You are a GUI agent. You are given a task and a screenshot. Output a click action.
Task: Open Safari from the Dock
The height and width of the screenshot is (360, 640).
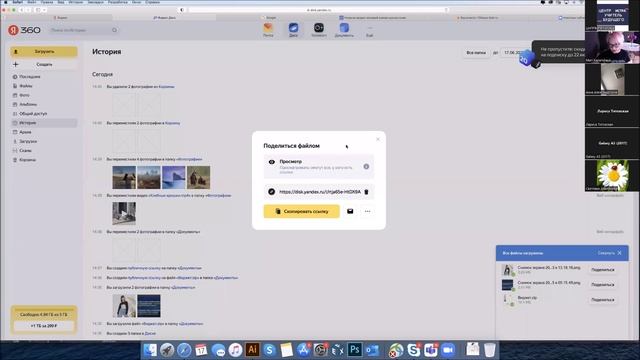(184, 350)
